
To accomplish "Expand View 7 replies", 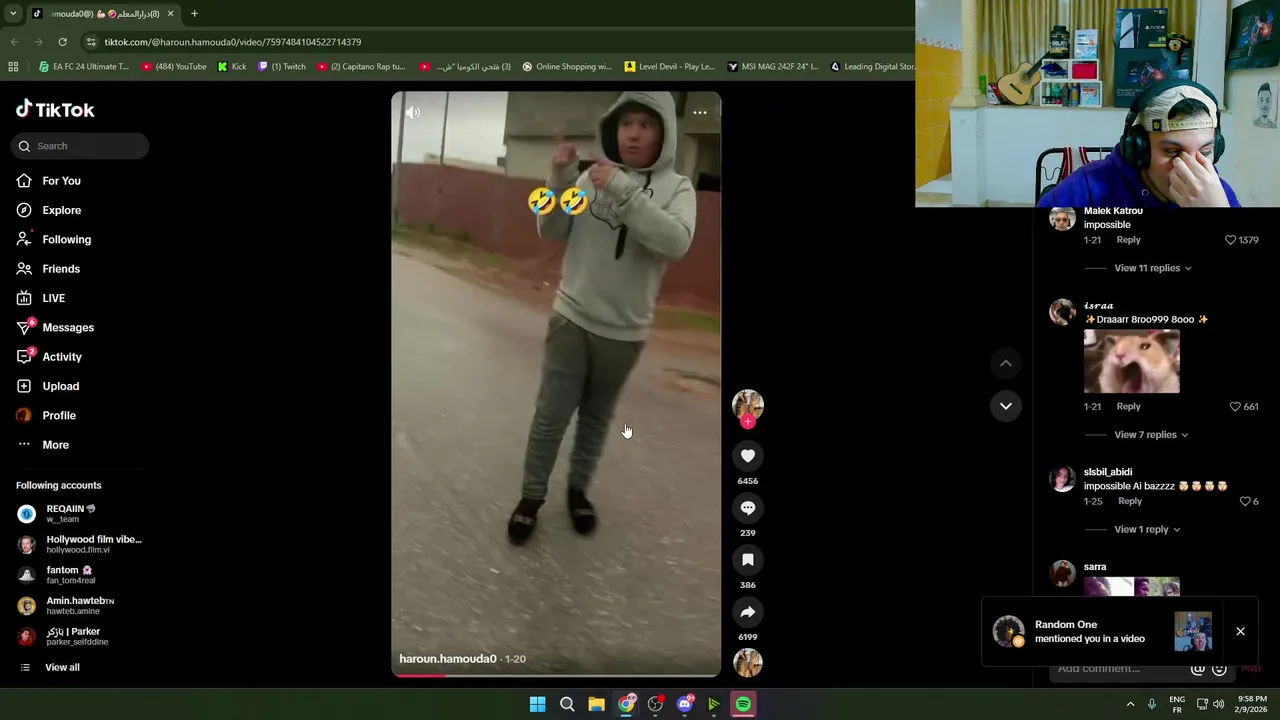I will pyautogui.click(x=1150, y=435).
